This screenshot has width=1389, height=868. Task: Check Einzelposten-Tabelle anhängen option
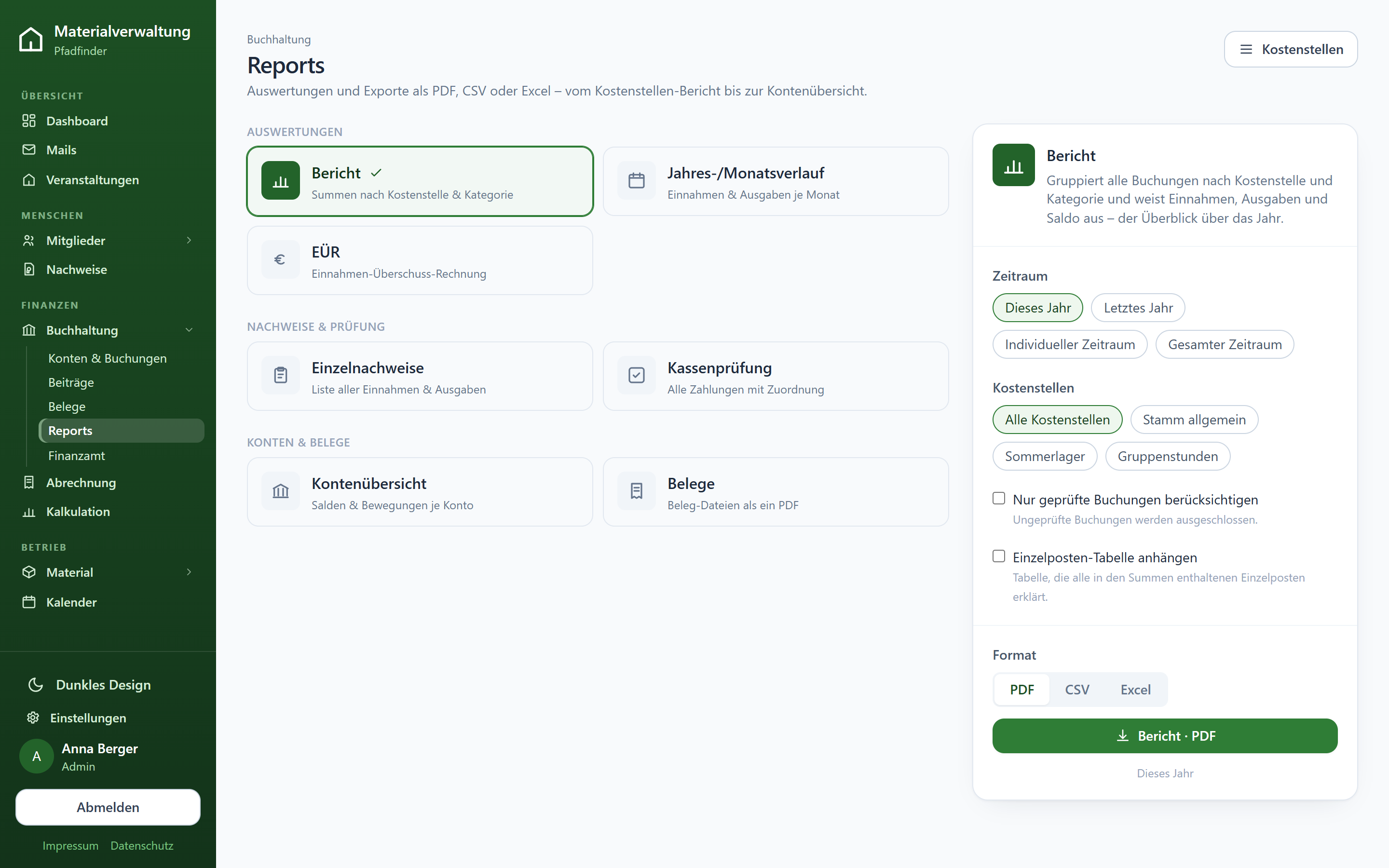click(999, 556)
